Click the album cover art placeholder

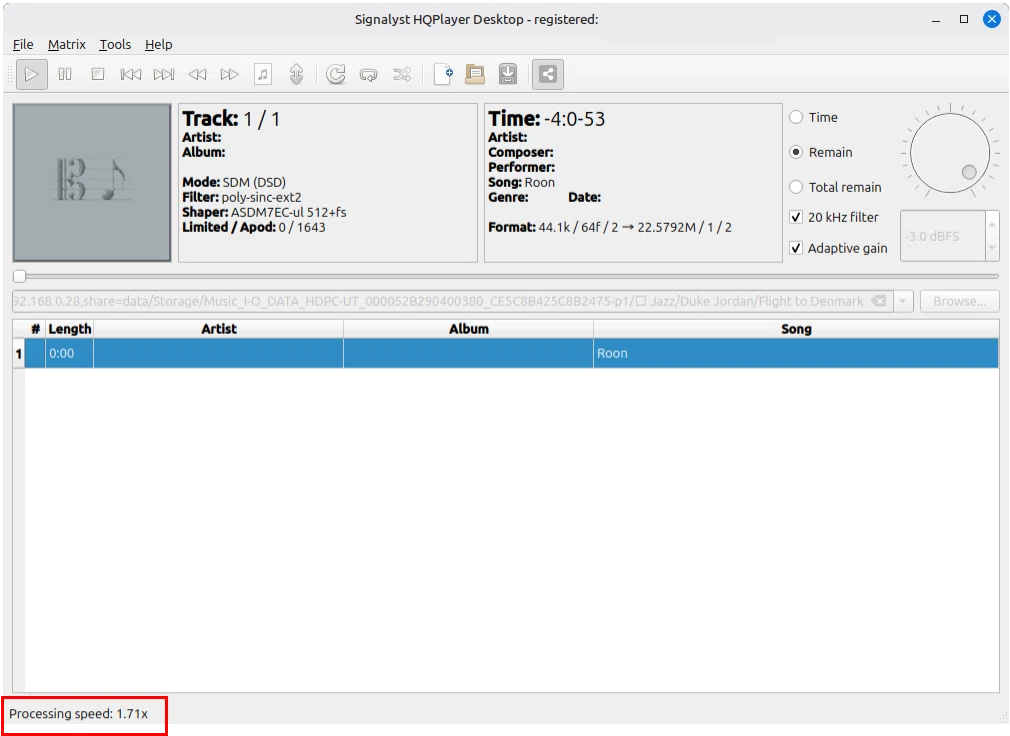[x=92, y=183]
